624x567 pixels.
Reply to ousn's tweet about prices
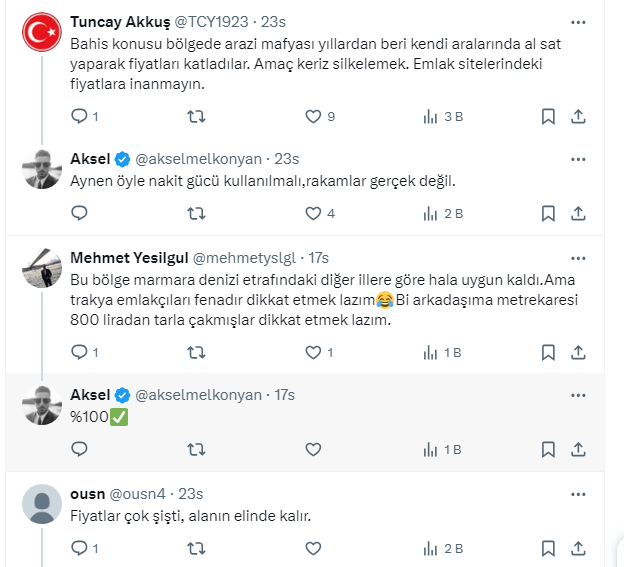pyautogui.click(x=80, y=548)
